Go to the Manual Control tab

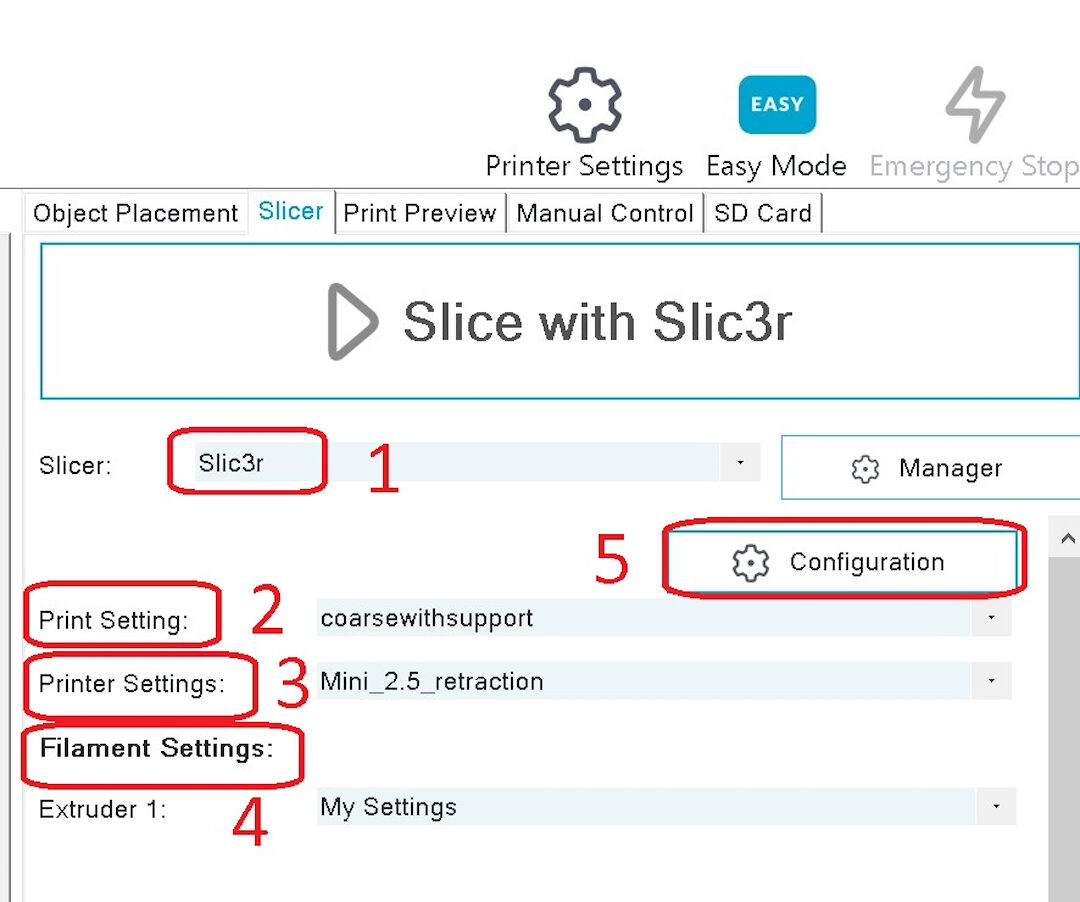[x=605, y=213]
